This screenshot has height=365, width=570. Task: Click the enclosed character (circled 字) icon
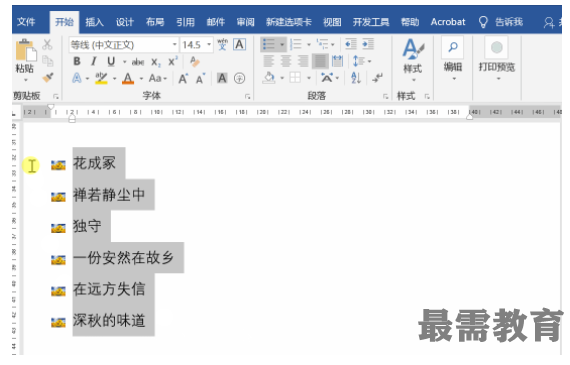tap(239, 78)
